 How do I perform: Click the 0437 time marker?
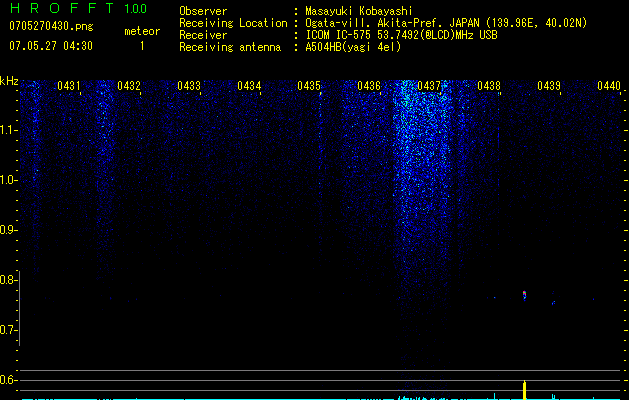pos(429,85)
